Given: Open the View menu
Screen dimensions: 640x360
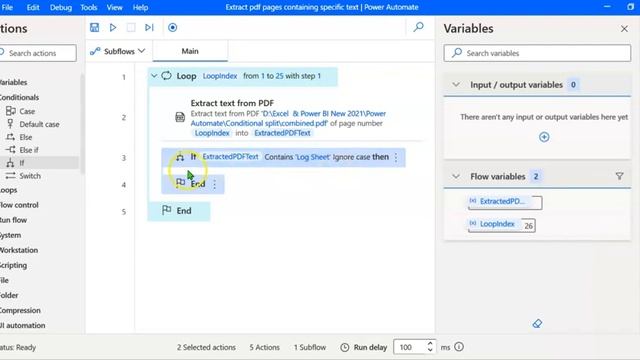Looking at the screenshot, I should coord(115,7).
